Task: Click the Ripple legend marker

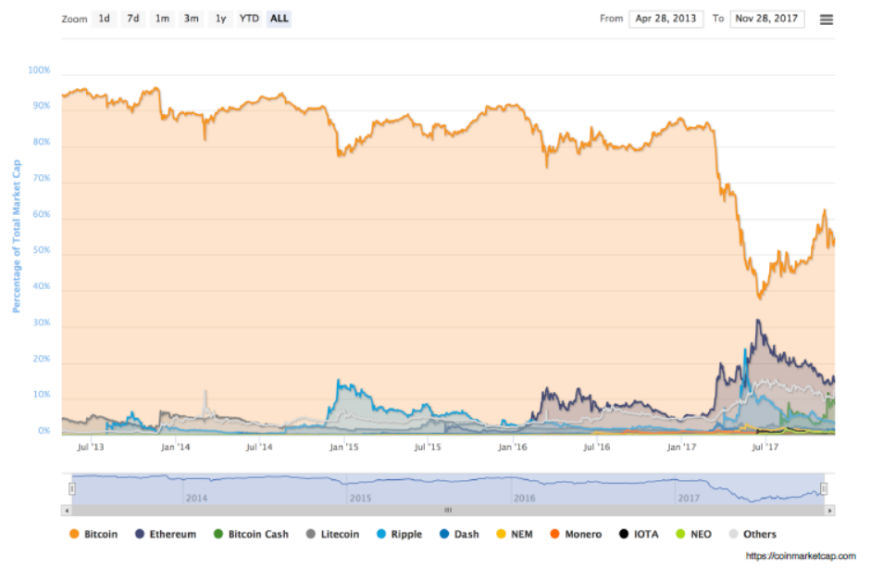Action: click(382, 534)
